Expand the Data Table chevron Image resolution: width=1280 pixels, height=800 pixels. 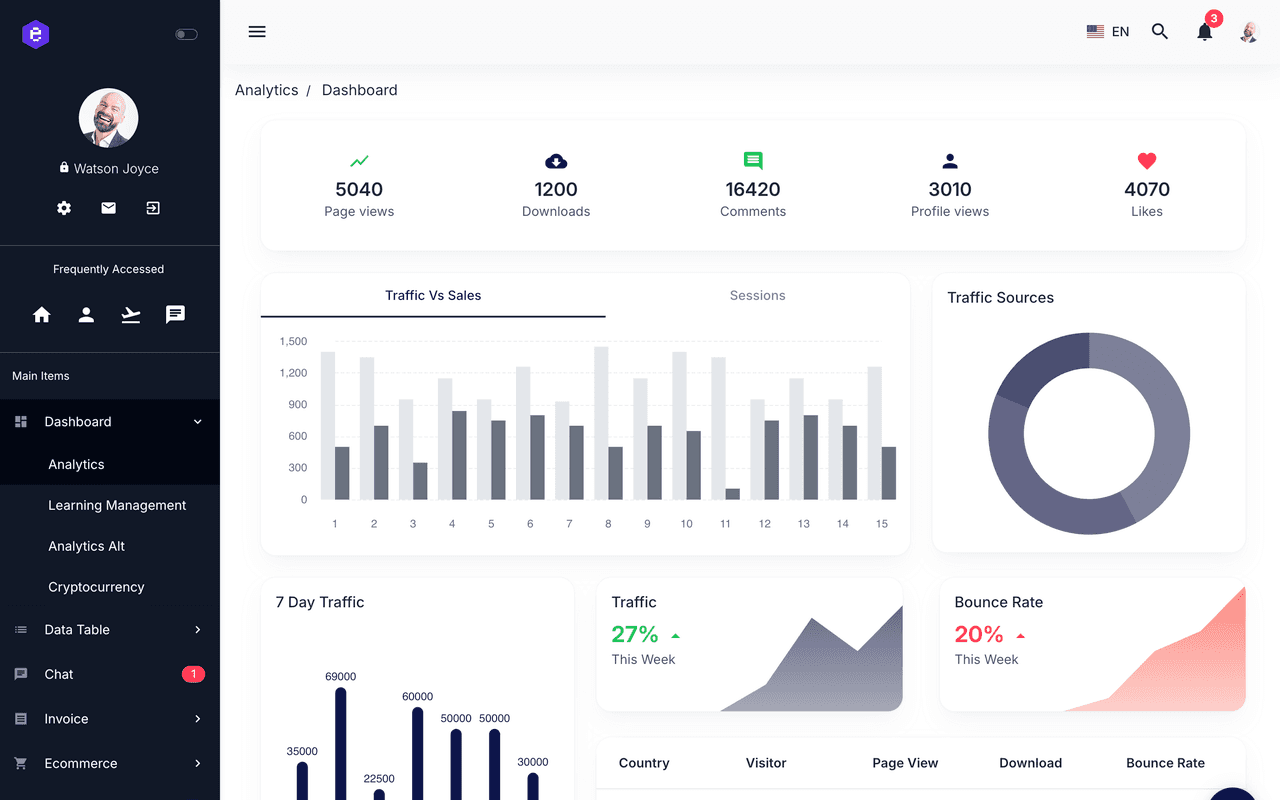197,630
